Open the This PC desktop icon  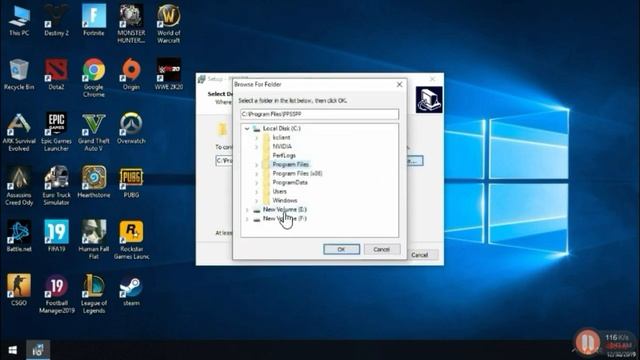(19, 20)
